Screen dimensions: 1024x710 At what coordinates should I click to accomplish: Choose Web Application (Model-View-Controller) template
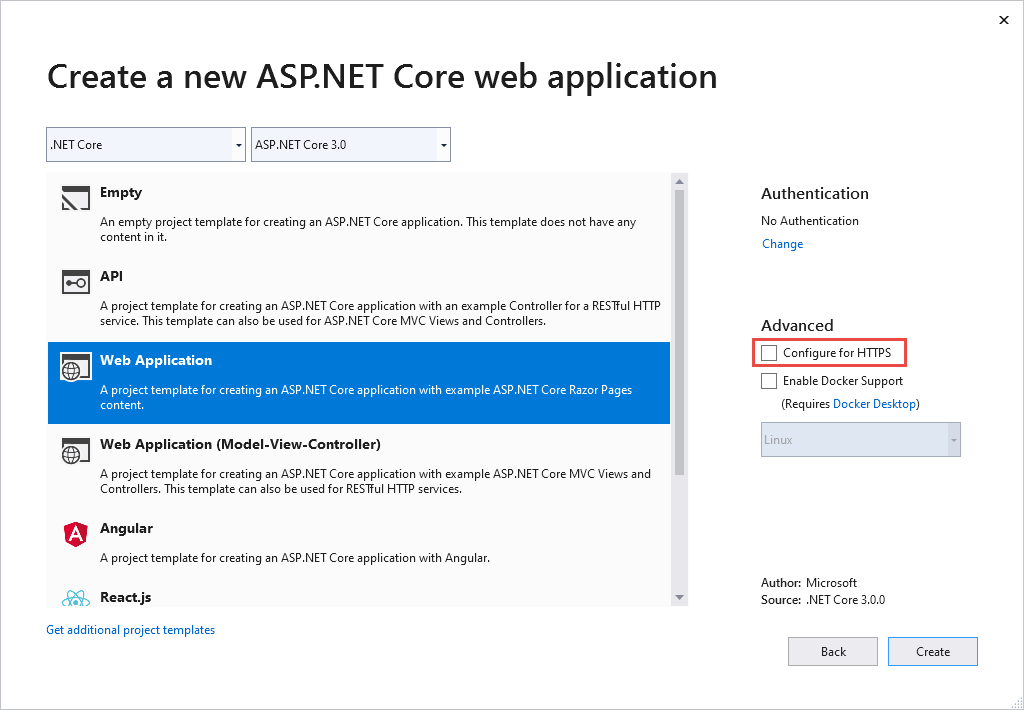point(359,466)
